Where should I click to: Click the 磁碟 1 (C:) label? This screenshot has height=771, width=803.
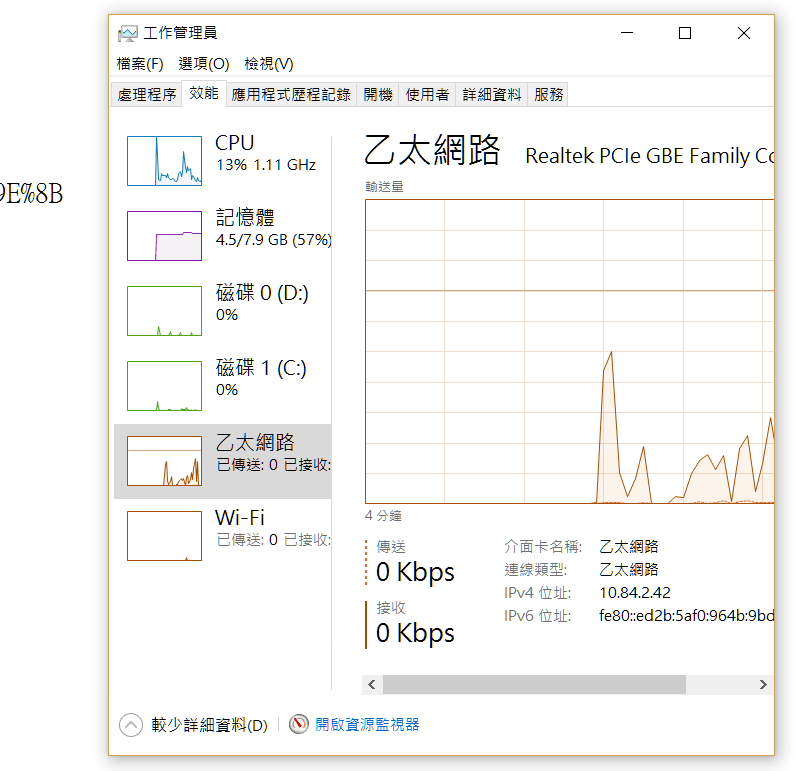point(261,368)
